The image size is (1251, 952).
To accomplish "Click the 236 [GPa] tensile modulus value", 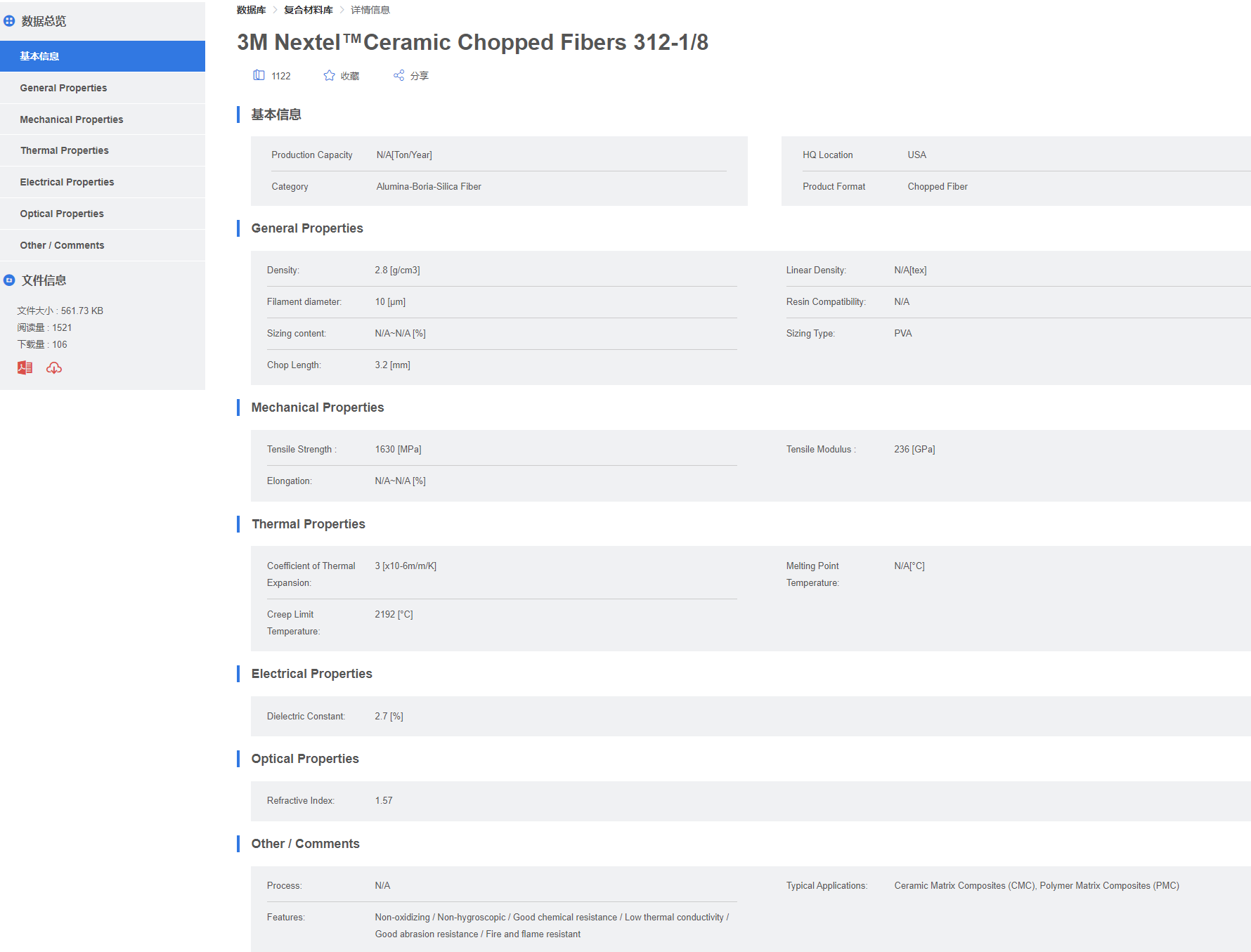I will [914, 450].
